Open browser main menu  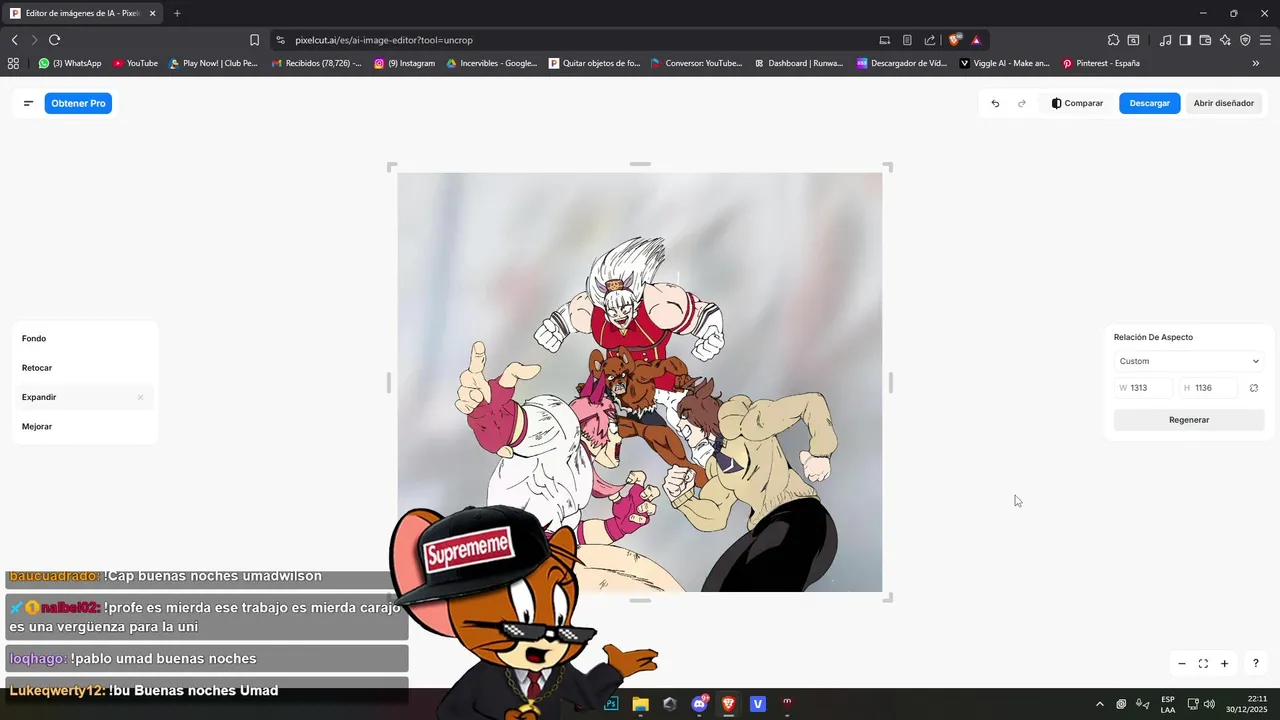pos(1266,40)
